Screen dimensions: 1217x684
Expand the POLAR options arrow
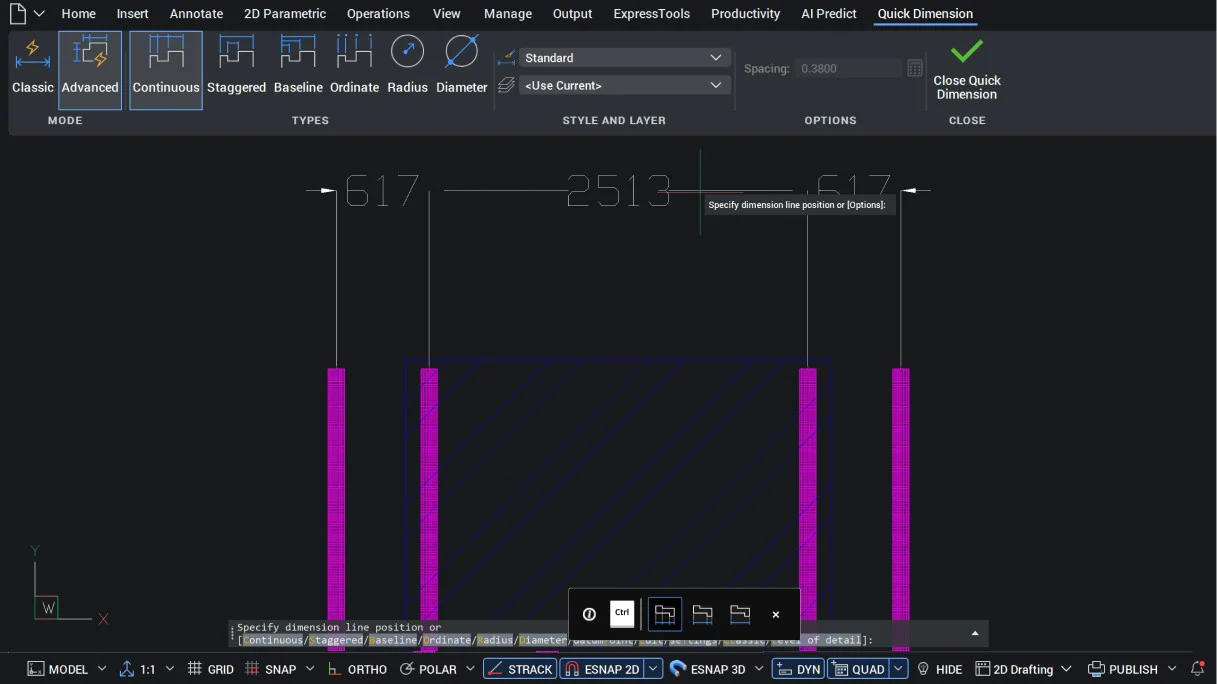coord(469,669)
